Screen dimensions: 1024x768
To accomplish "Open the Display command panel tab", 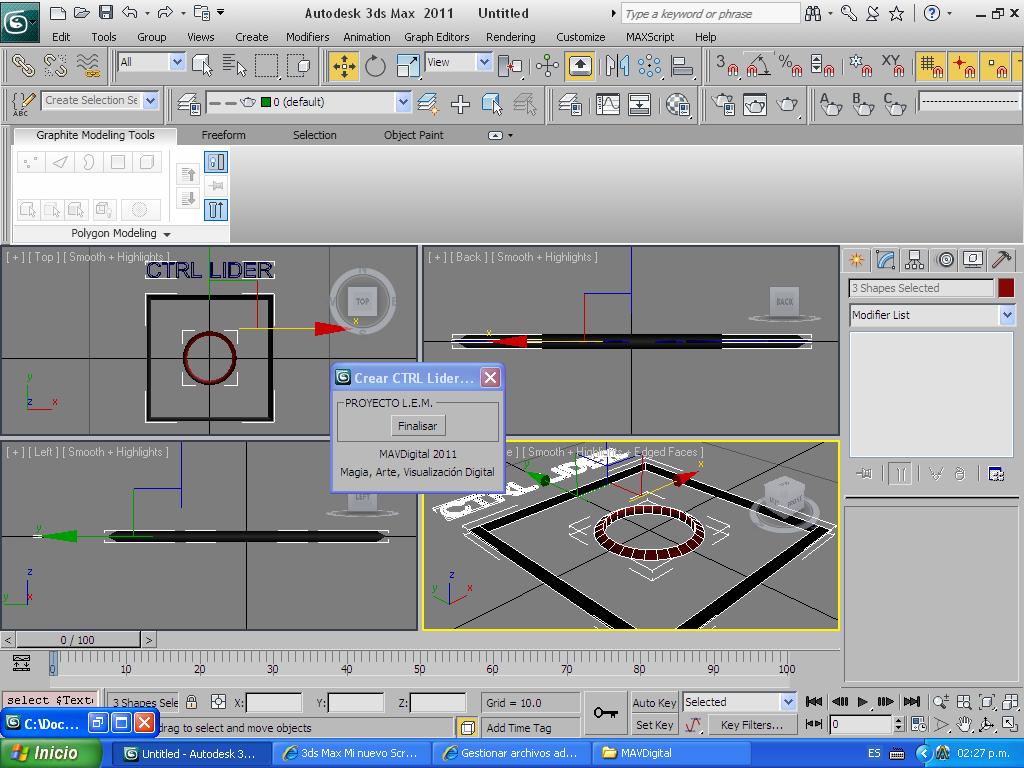I will [x=973, y=260].
